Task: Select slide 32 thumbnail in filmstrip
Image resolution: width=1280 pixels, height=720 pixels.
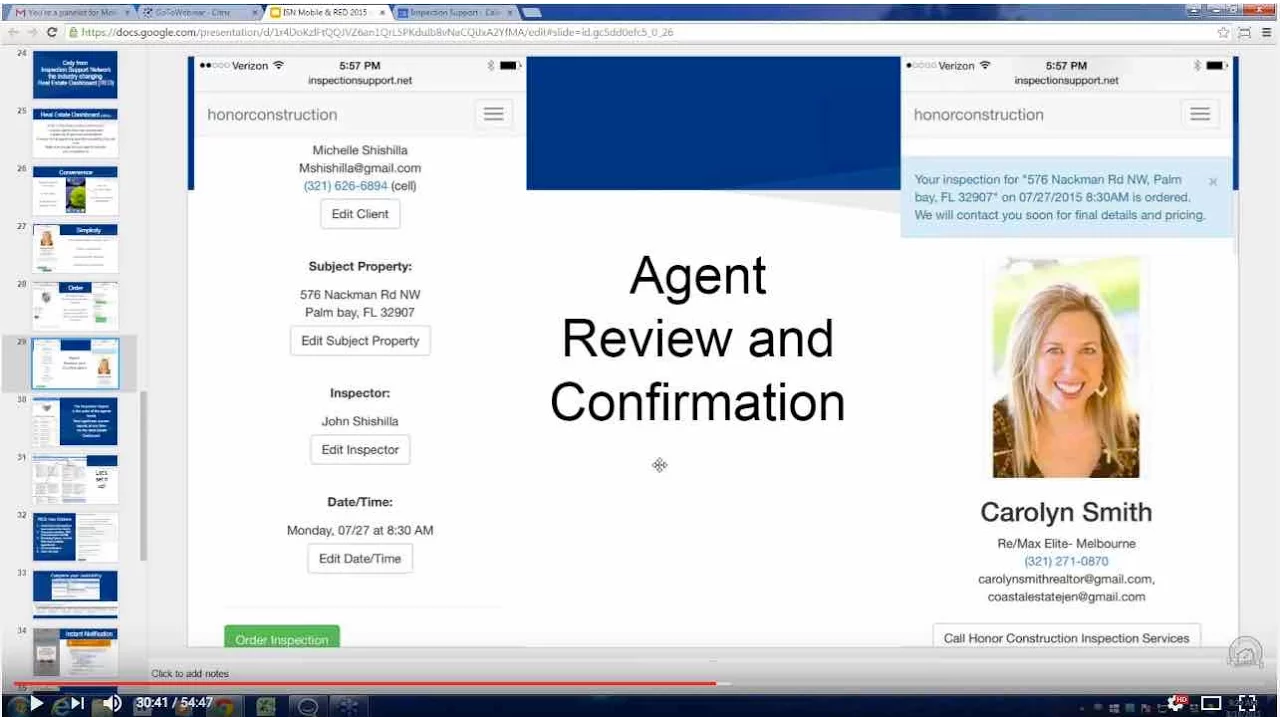Action: pyautogui.click(x=75, y=537)
